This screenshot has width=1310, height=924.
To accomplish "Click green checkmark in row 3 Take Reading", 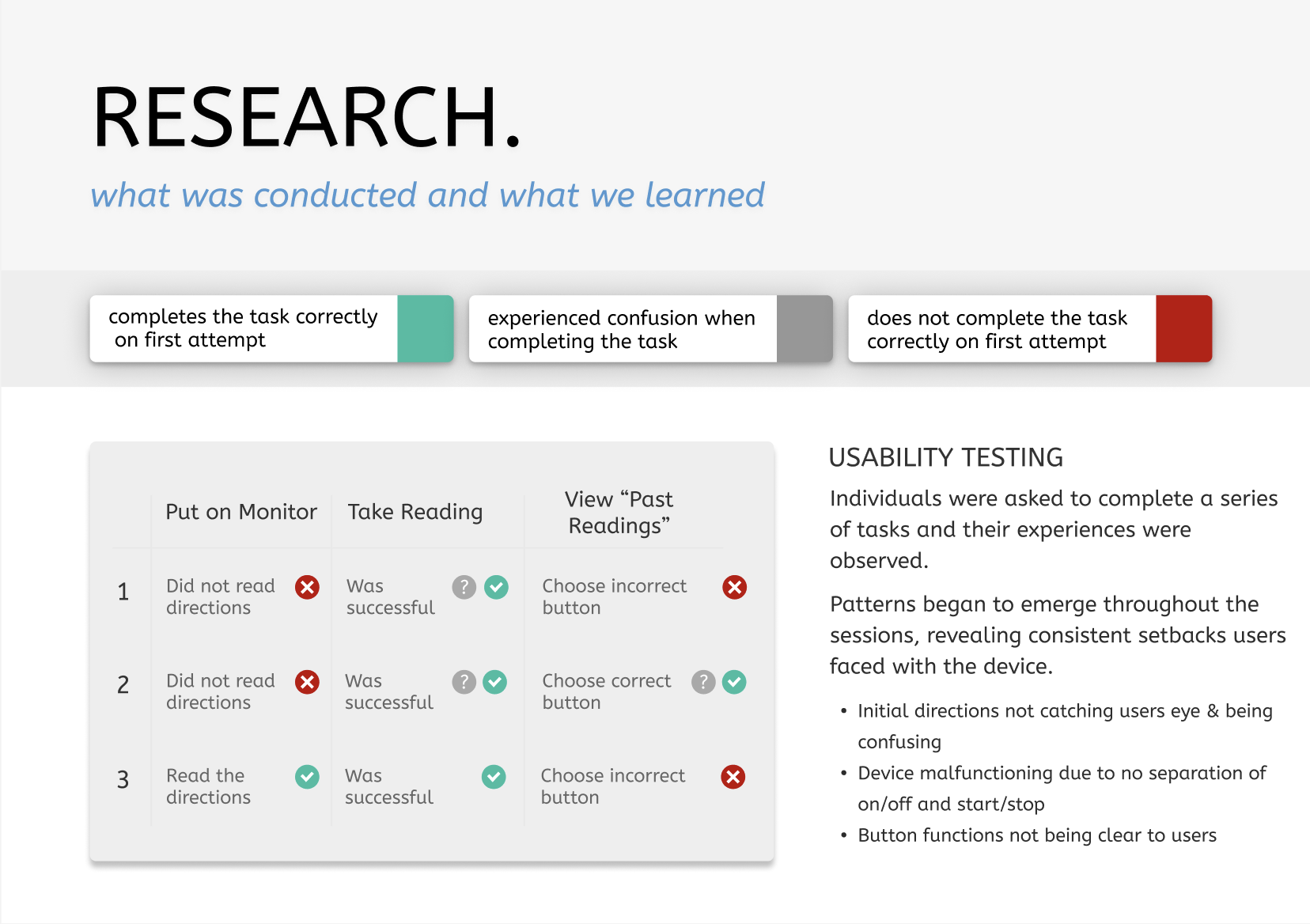I will 494,777.
